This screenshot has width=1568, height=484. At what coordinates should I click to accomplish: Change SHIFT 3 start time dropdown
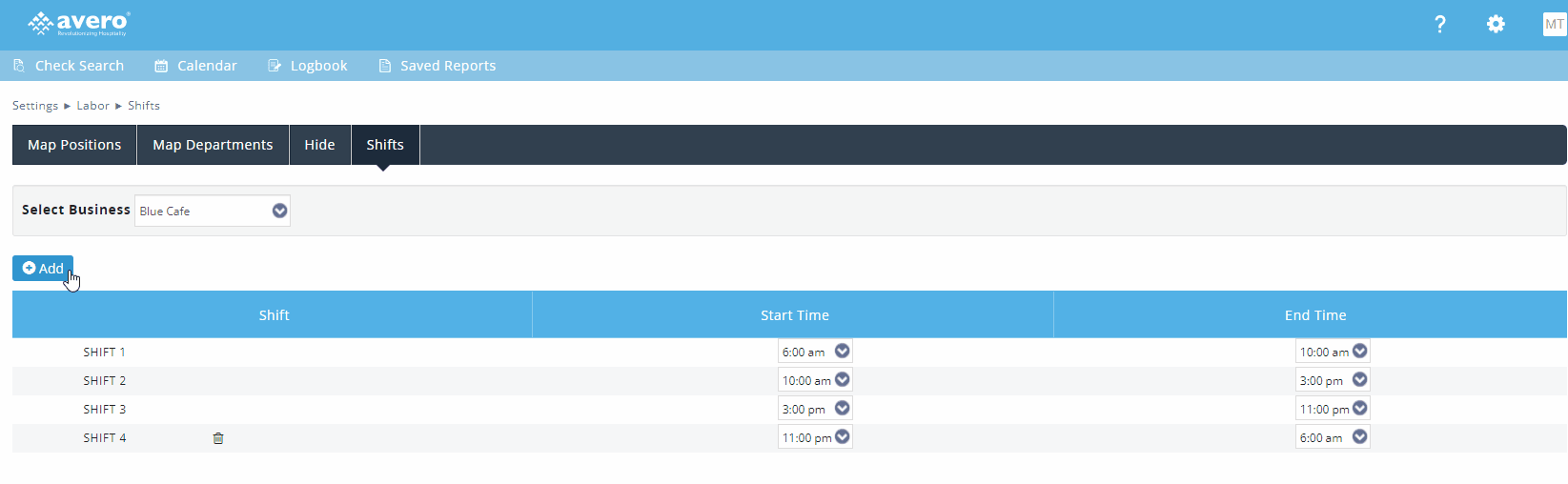(815, 409)
